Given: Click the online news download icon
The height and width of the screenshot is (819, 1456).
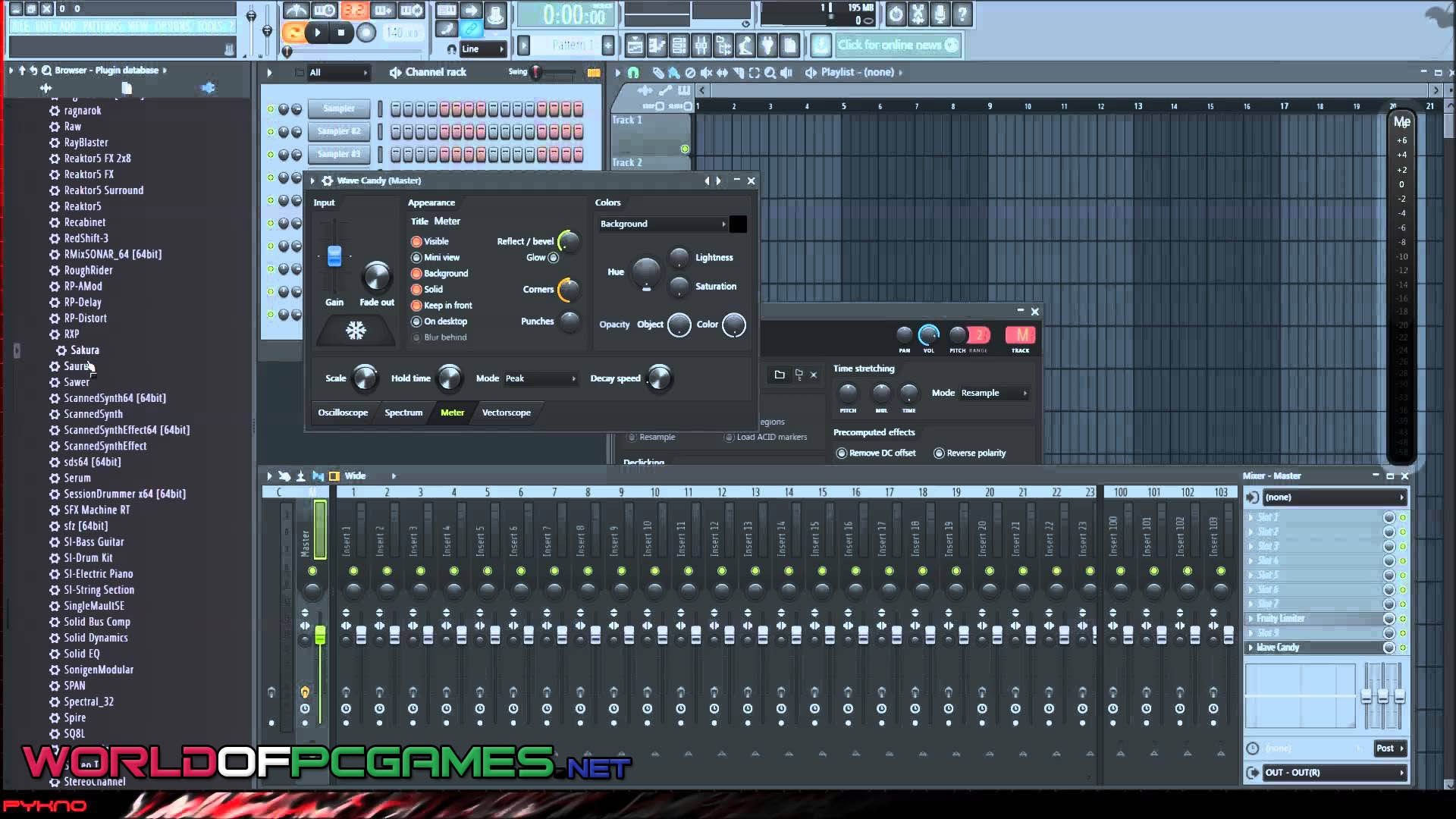Looking at the screenshot, I should click(821, 45).
